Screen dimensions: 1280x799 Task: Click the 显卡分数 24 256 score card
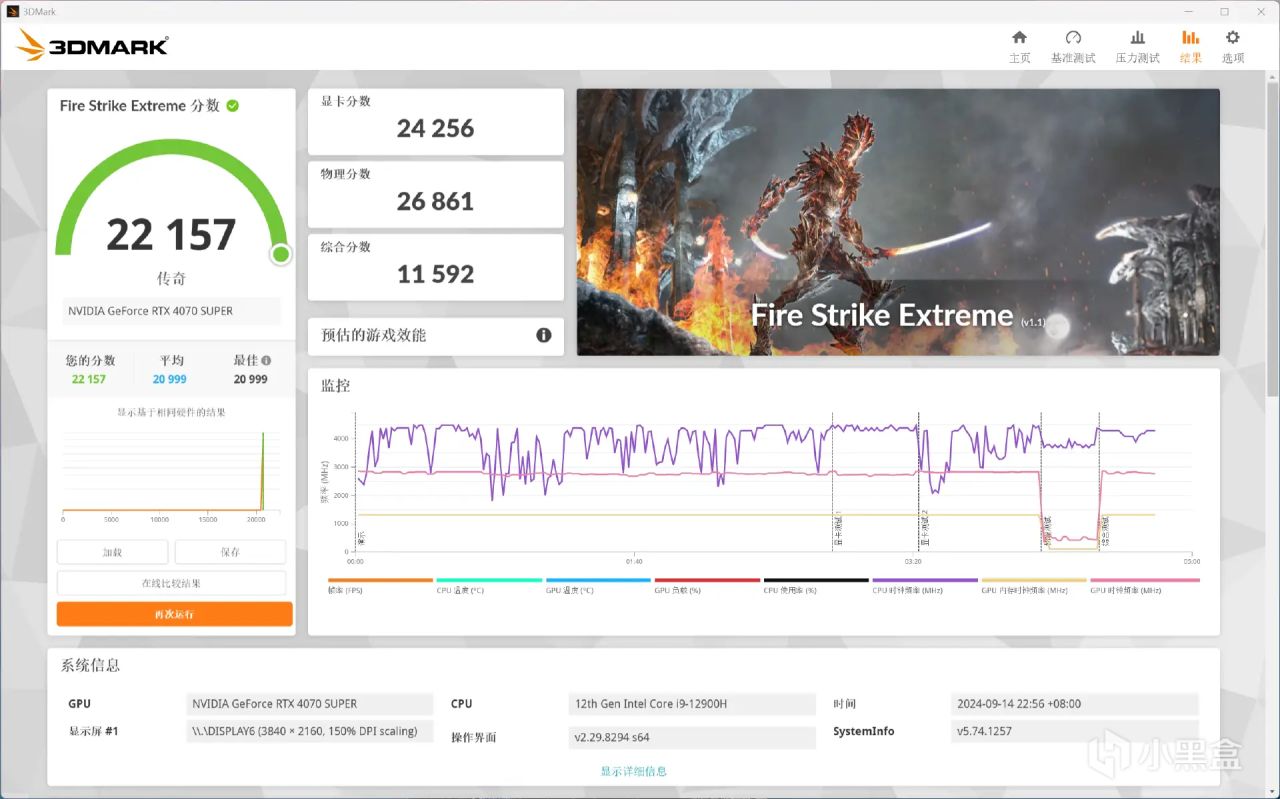point(436,122)
